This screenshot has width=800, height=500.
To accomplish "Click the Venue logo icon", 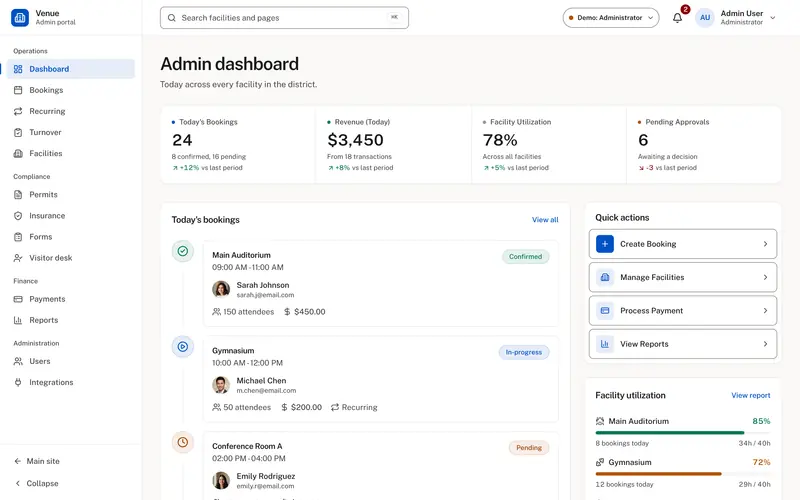I will point(20,17).
